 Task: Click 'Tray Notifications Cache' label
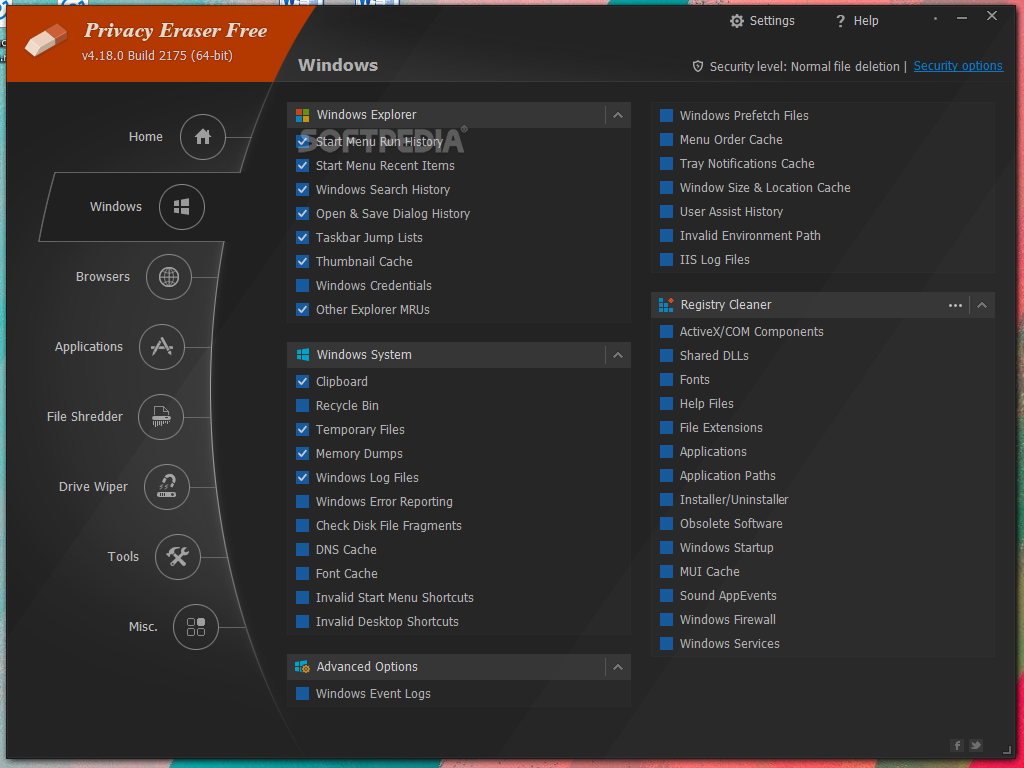747,164
